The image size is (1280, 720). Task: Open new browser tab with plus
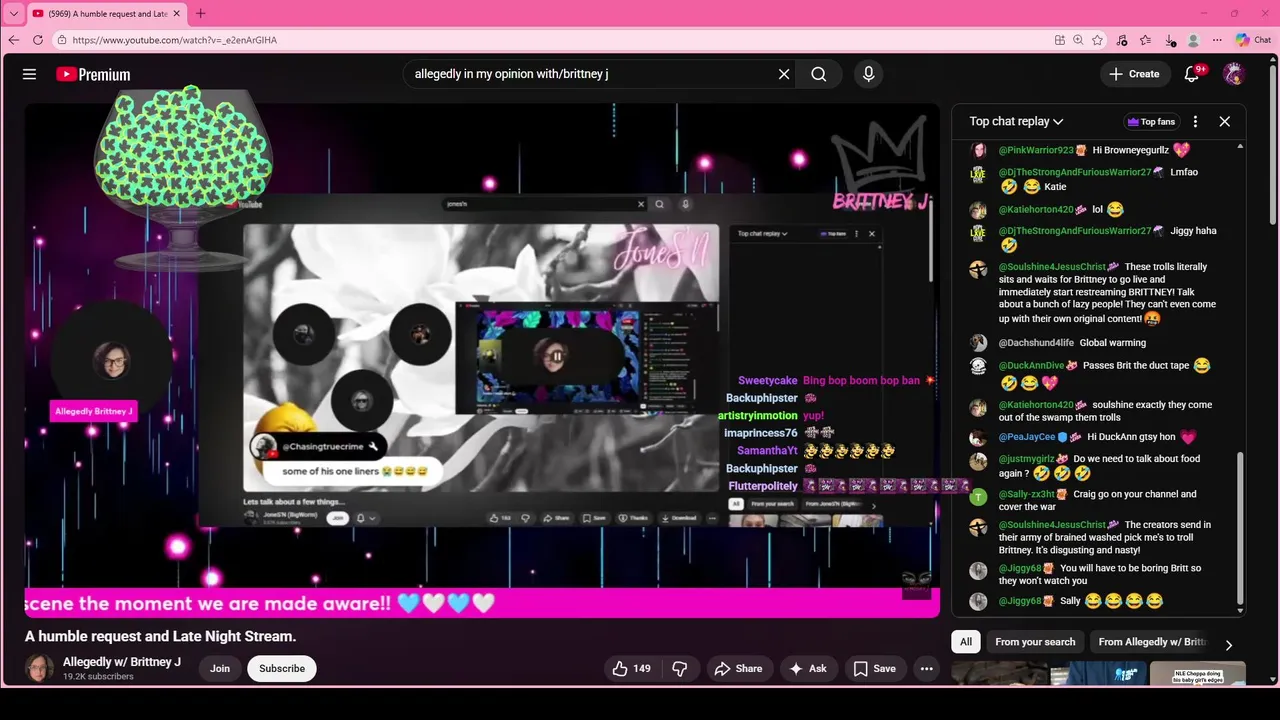[x=200, y=13]
